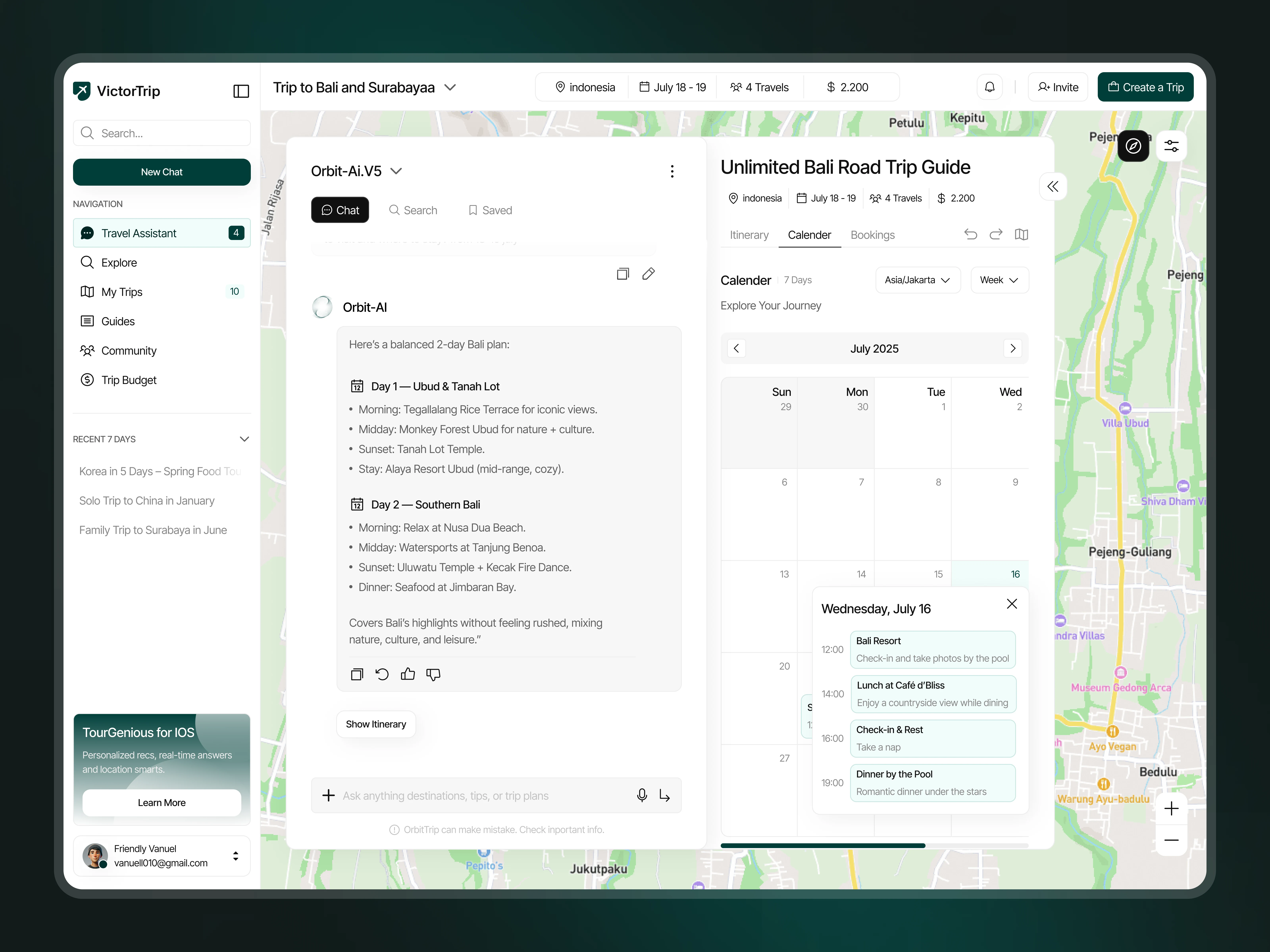Image resolution: width=1270 pixels, height=952 pixels.
Task: Go to previous month in calendar
Action: point(737,348)
